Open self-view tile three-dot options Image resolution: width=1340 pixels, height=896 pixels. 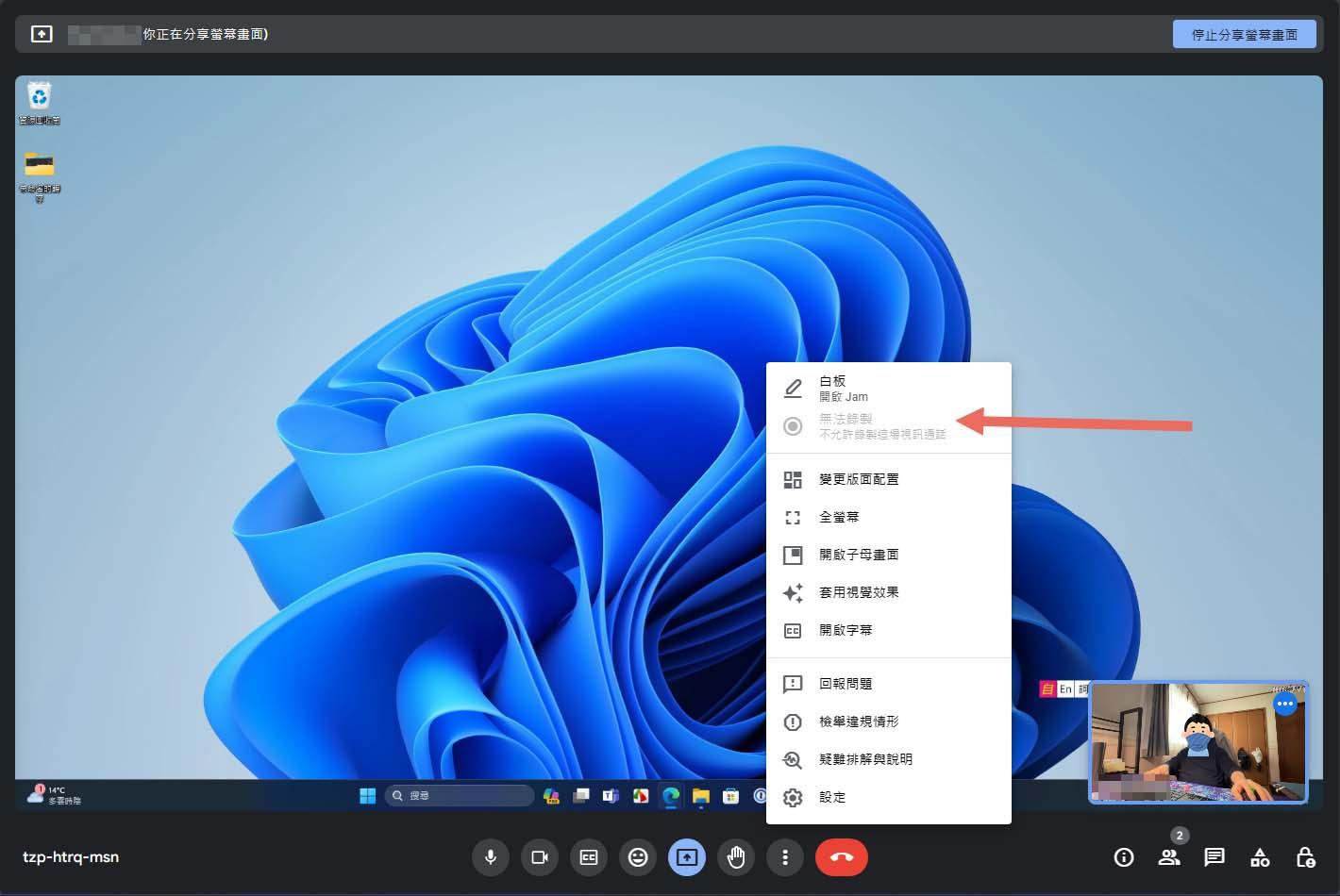(1284, 704)
